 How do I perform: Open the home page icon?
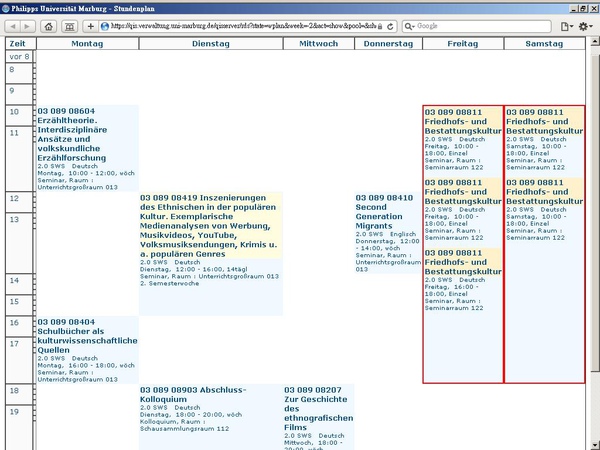coord(49,26)
